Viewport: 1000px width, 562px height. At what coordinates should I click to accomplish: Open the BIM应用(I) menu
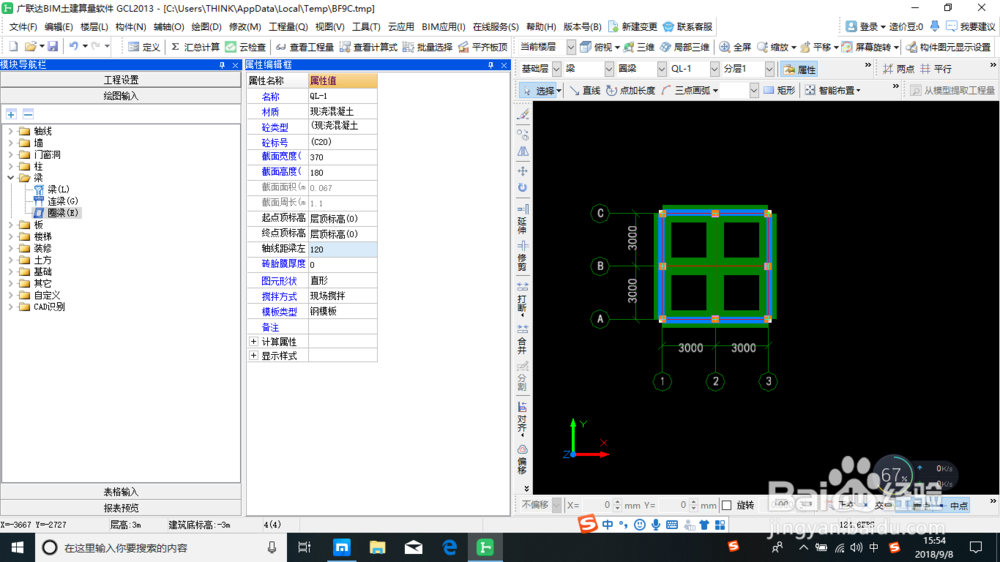(443, 27)
